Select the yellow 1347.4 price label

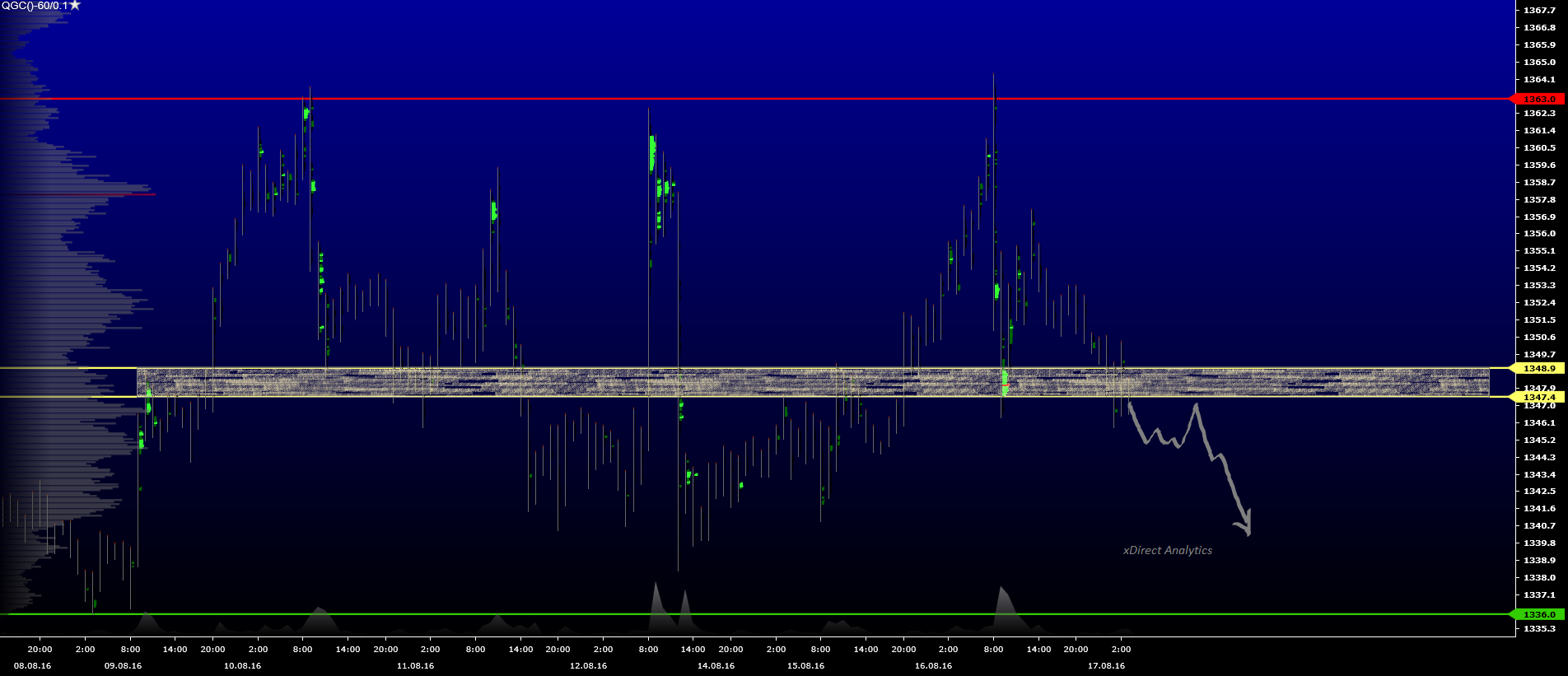click(1539, 397)
